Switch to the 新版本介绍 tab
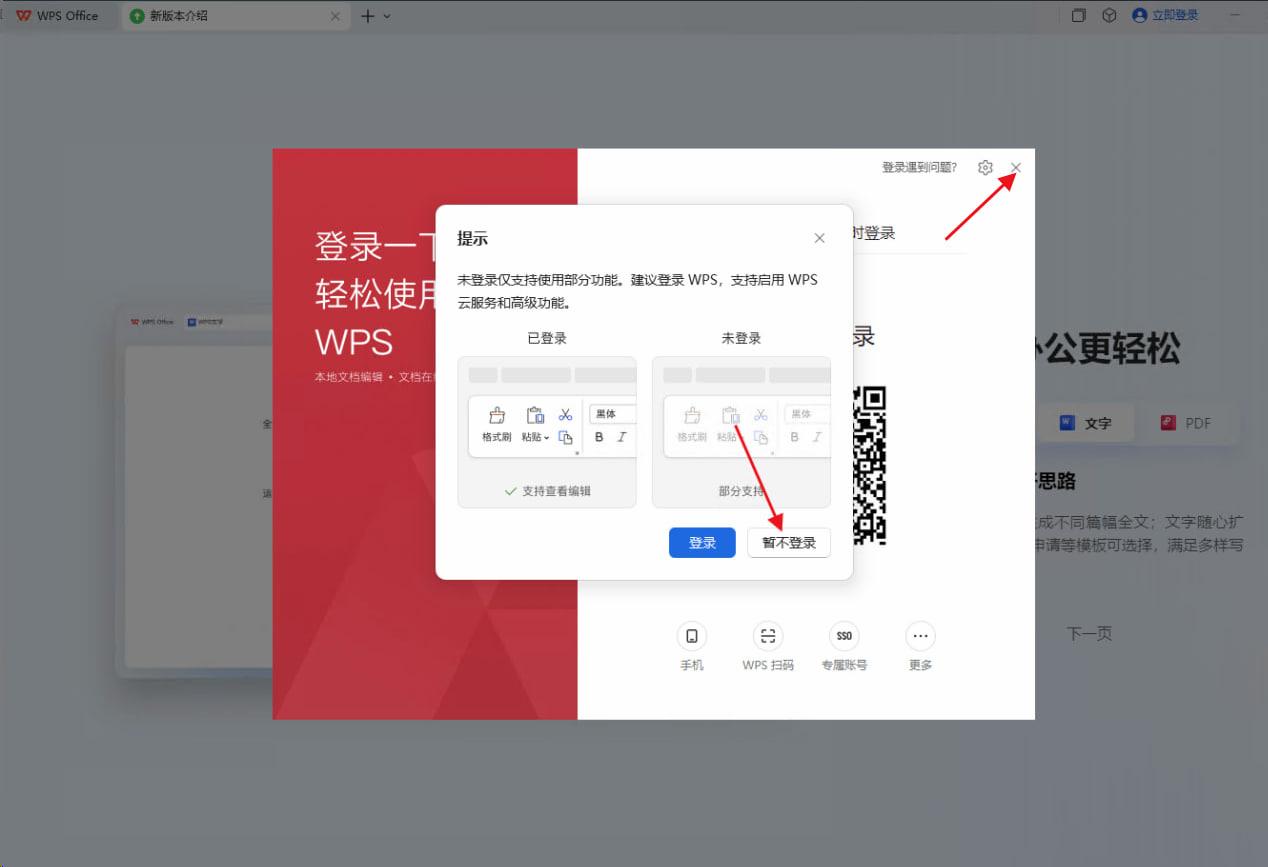Viewport: 1268px width, 867px height. (220, 16)
